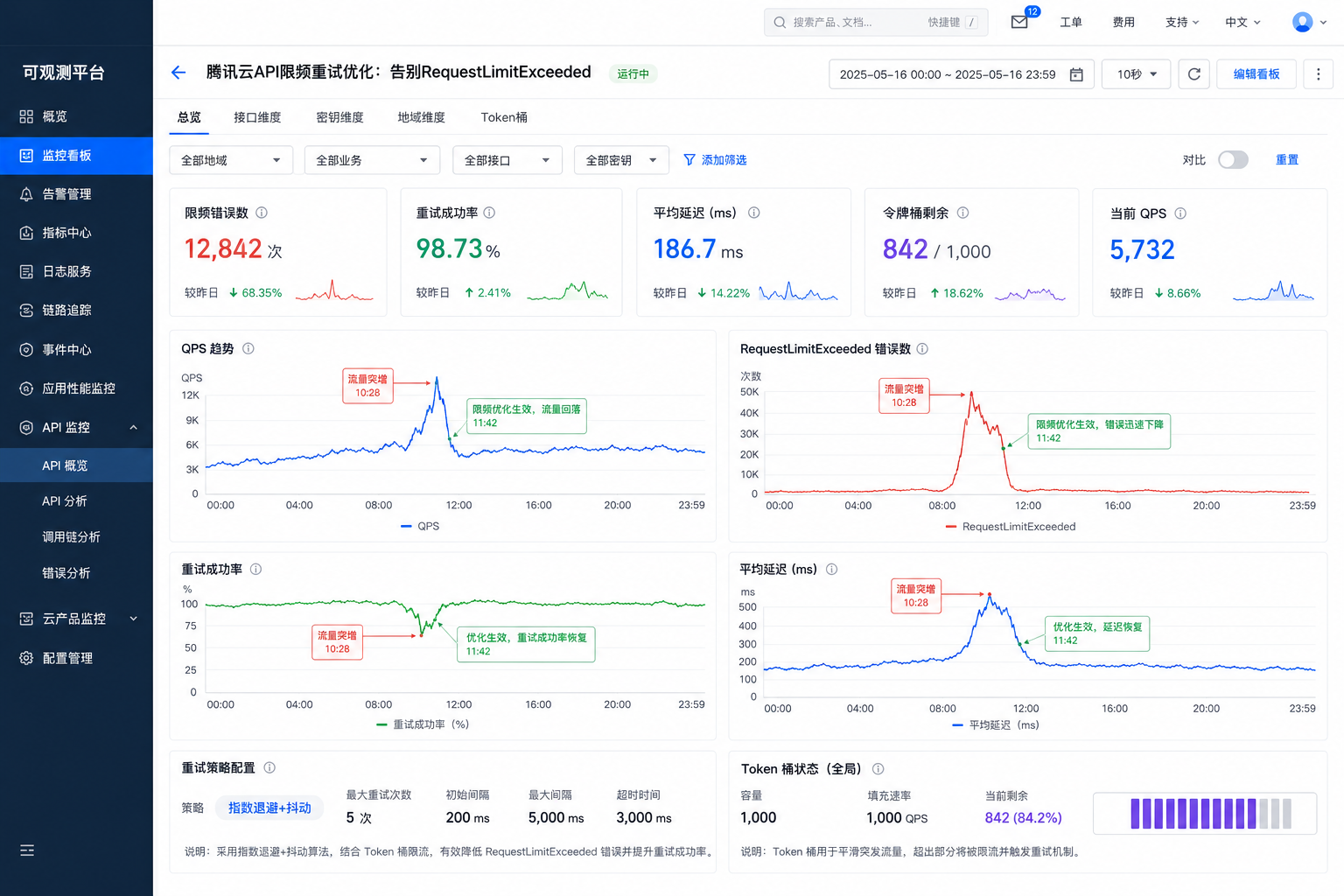The image size is (1344, 896).
Task: Open the 10秒 refresh interval dropdown
Action: click(x=1136, y=74)
